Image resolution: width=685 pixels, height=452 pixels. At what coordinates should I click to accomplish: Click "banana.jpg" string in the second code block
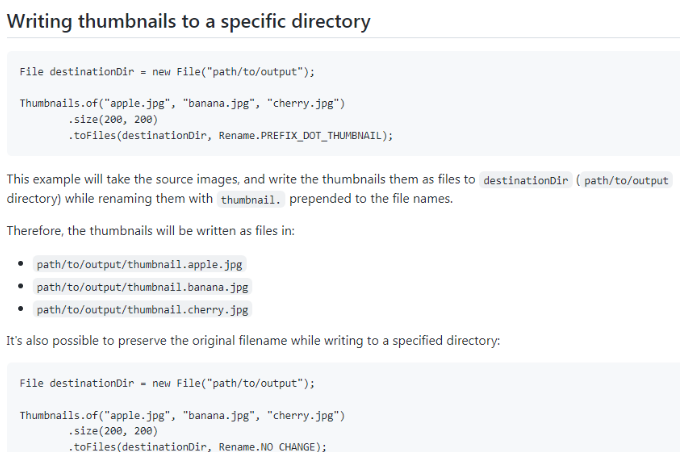[218, 415]
